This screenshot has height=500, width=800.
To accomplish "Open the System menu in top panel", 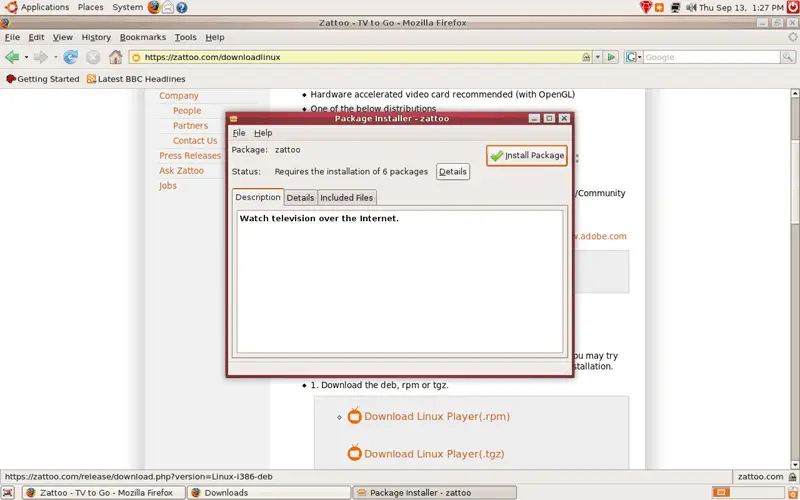I will click(x=128, y=7).
